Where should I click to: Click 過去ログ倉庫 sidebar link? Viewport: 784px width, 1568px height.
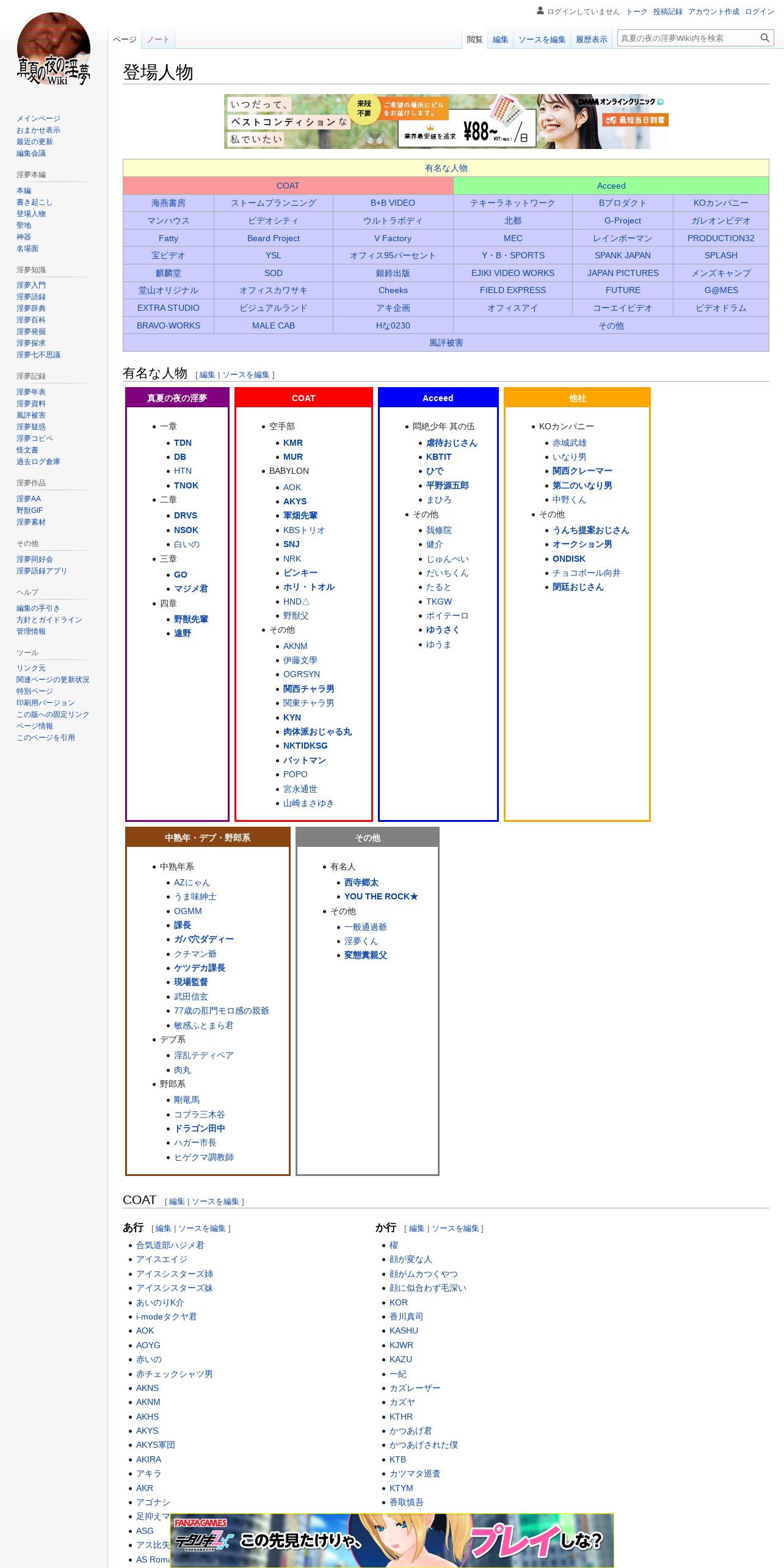(38, 462)
